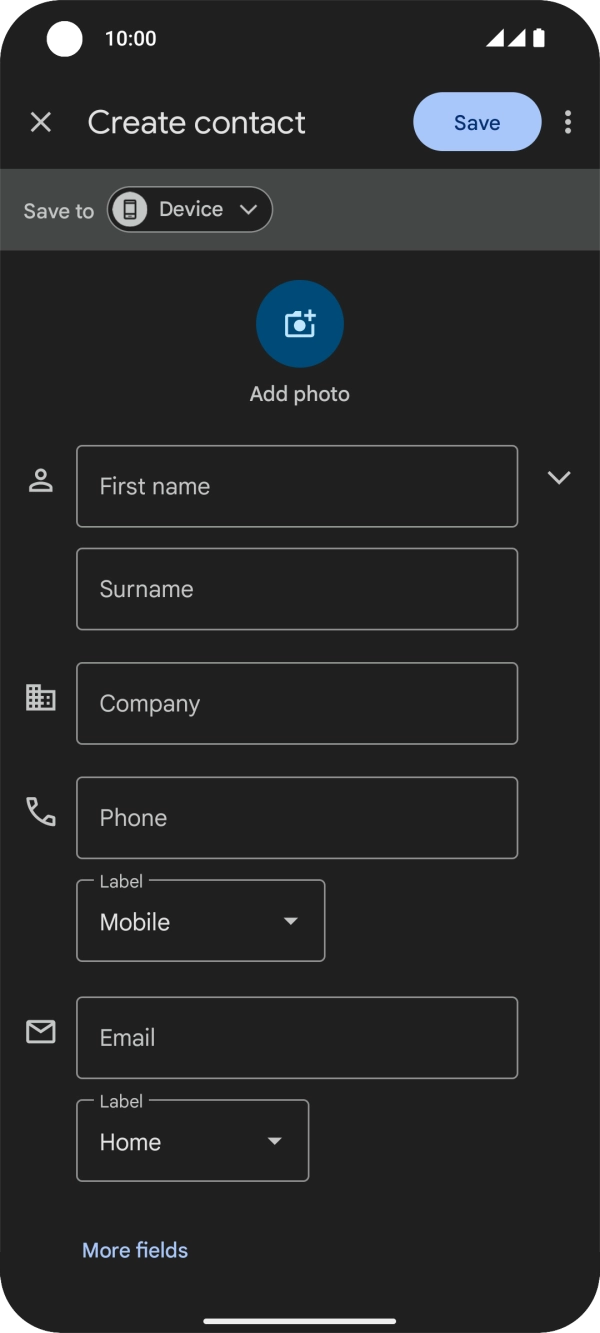
Task: Click the phone handset icon
Action: [40, 812]
